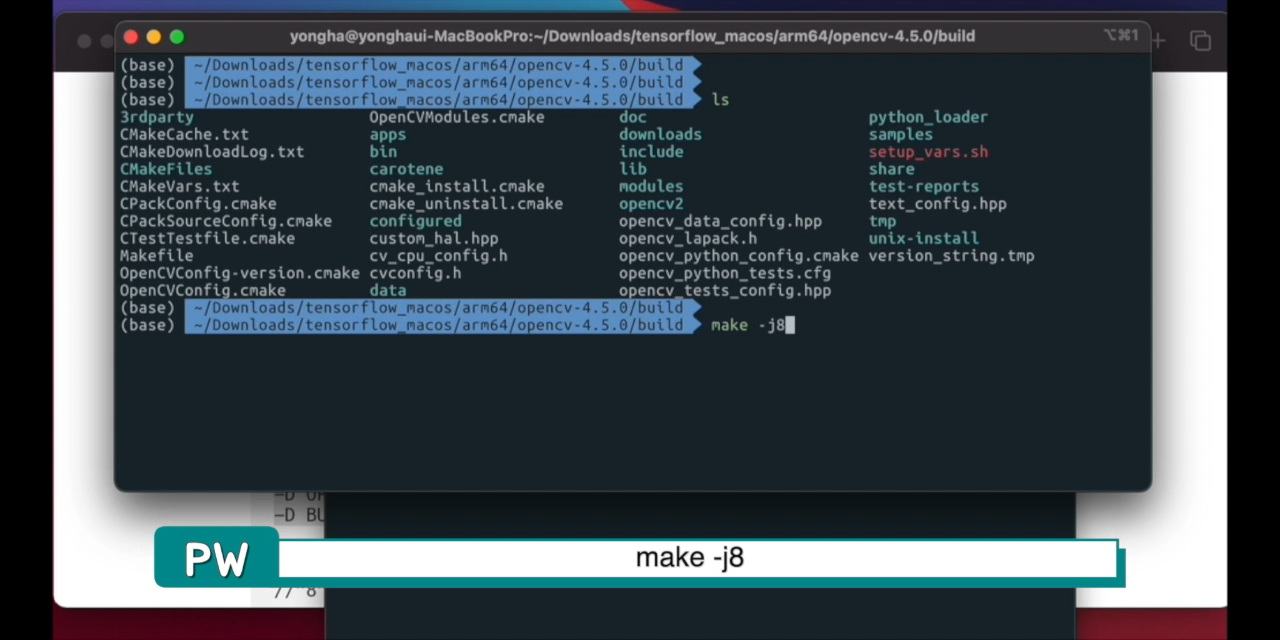Click the 'version_string.tmp' file name
This screenshot has height=640, width=1280.
[x=951, y=256]
